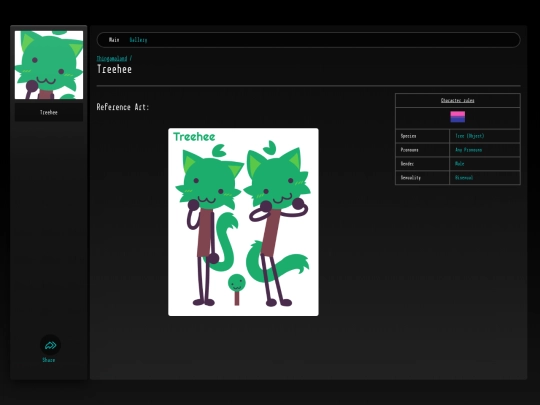540x405 pixels.
Task: Click the Reference Art: heading
Action: pos(123,107)
